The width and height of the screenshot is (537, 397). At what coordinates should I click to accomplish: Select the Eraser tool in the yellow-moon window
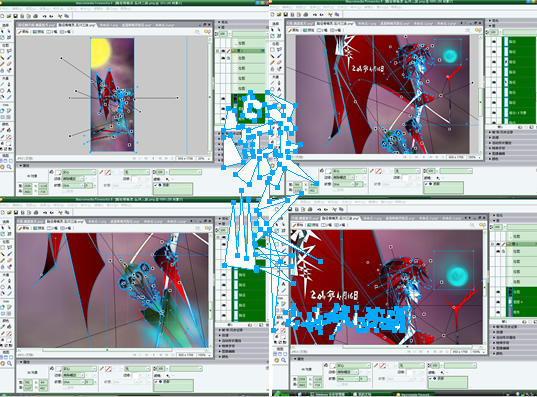9,64
